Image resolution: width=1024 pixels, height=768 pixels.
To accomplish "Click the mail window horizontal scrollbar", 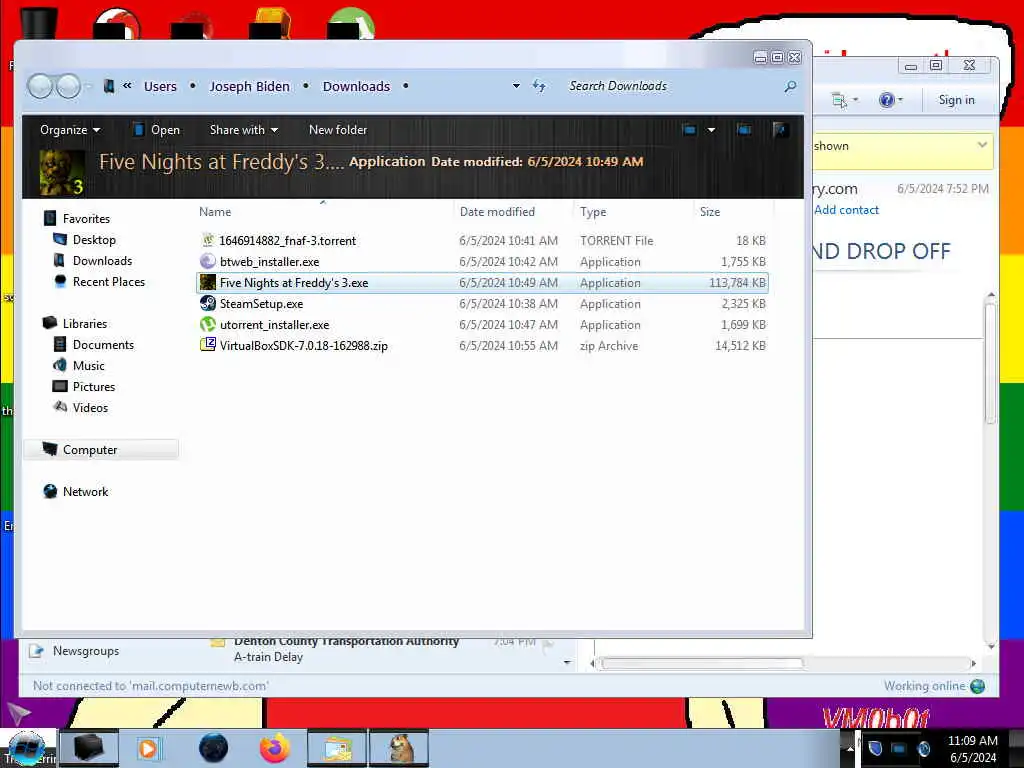I will coord(702,663).
